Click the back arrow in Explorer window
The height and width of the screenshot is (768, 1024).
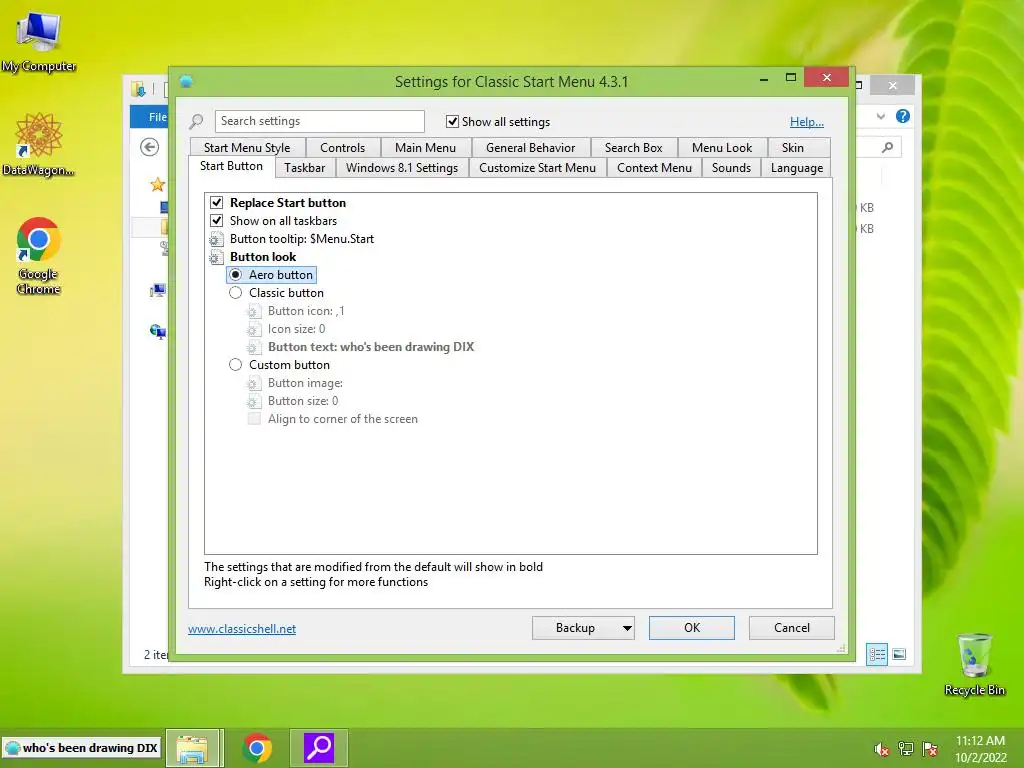(150, 147)
